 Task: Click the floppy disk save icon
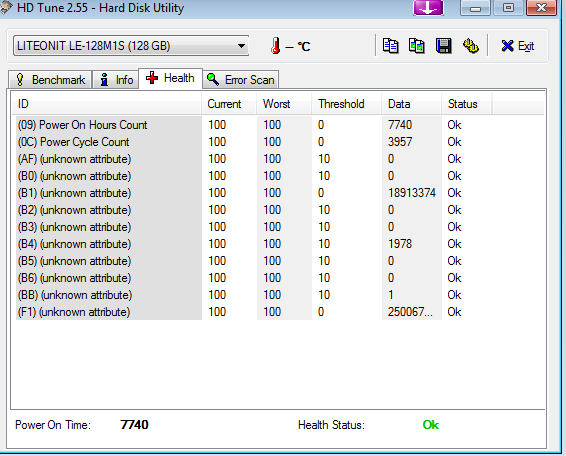(443, 46)
